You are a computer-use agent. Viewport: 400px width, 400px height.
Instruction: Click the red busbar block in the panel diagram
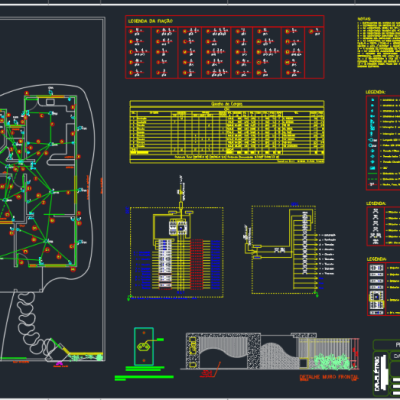[x=196, y=264]
